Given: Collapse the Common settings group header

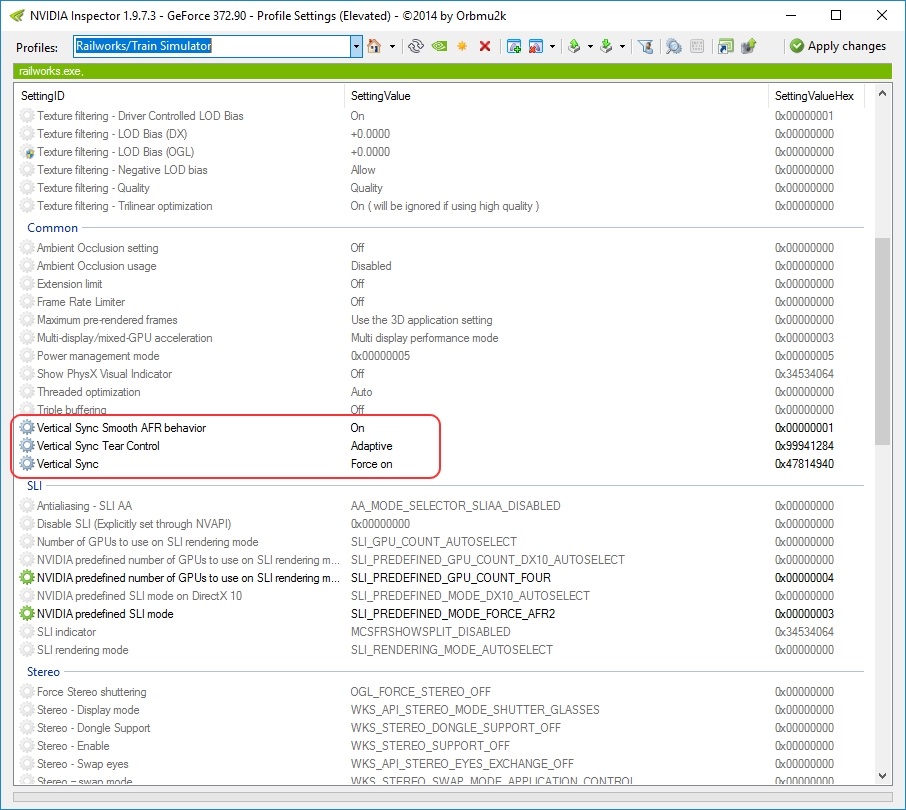Looking at the screenshot, I should pos(53,228).
